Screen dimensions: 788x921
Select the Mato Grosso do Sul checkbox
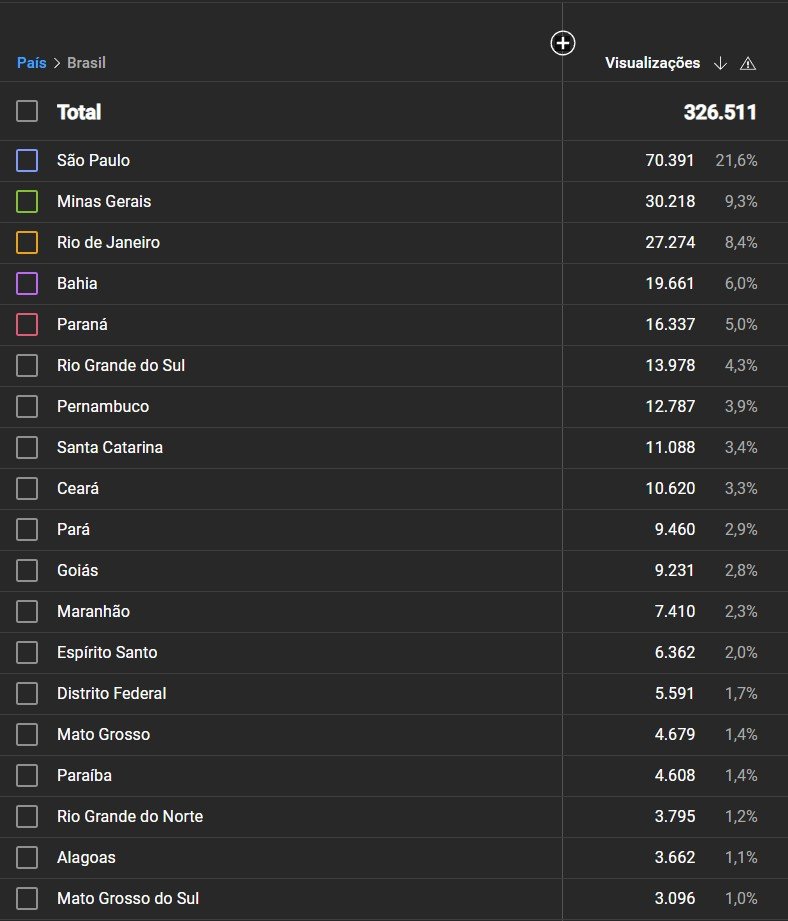pyautogui.click(x=27, y=898)
